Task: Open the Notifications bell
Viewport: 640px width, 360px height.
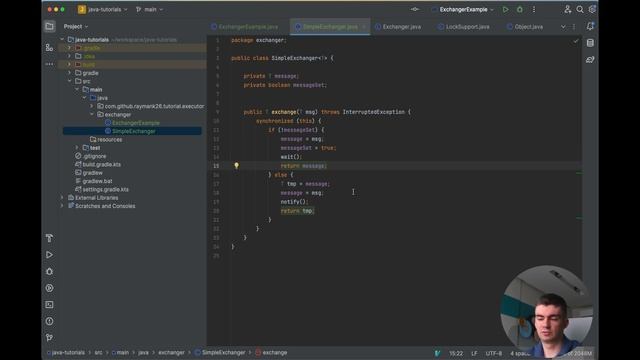Action: tap(590, 27)
